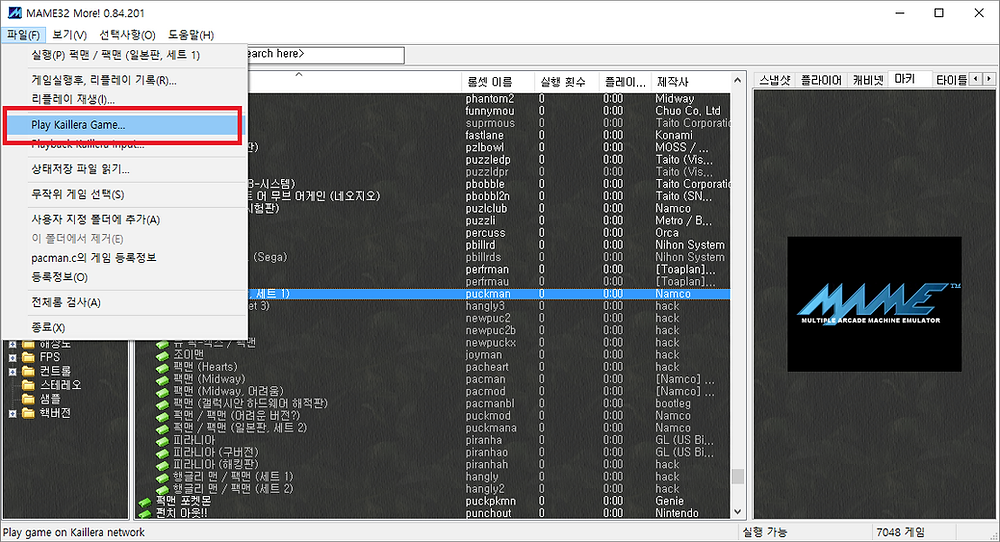Click the game icon beside 팩맨 (Midway)

(x=163, y=379)
